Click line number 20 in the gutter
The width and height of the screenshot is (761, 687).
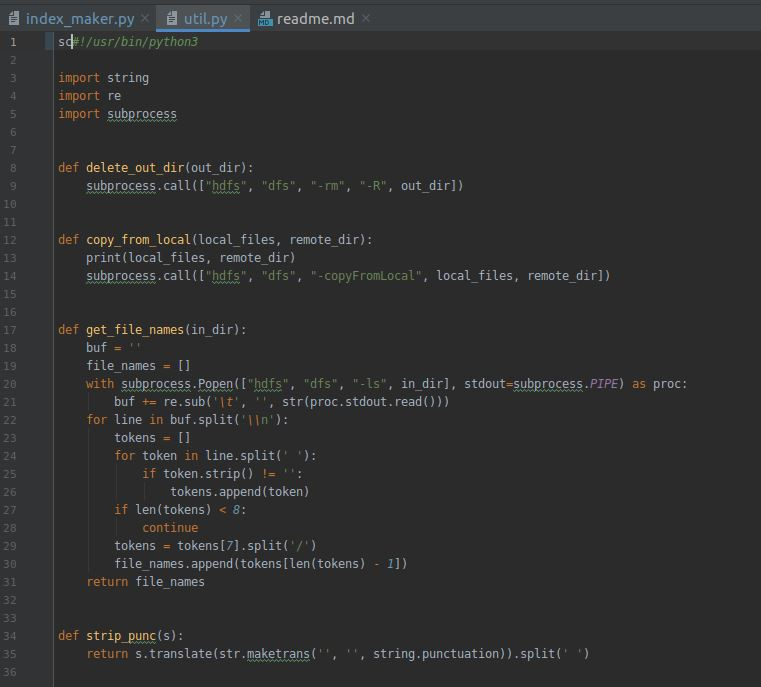10,384
